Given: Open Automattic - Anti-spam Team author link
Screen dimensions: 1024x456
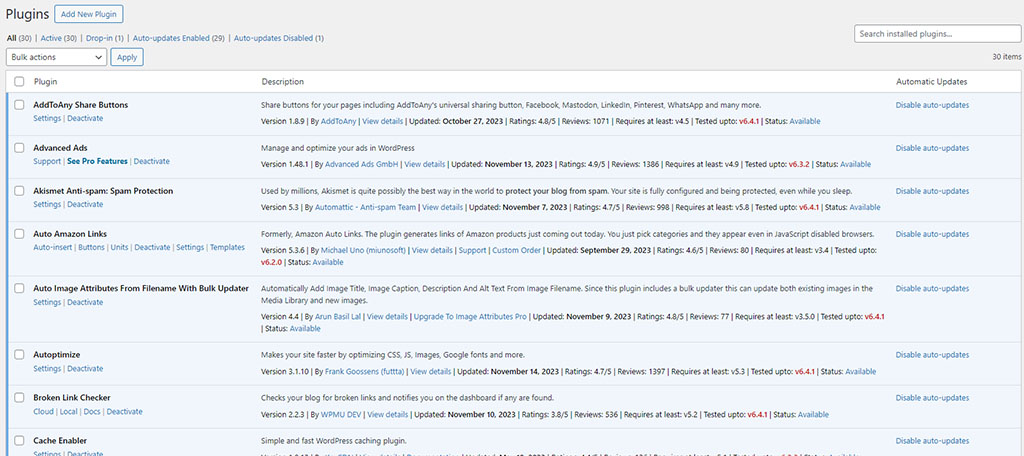Looking at the screenshot, I should (x=365, y=207).
